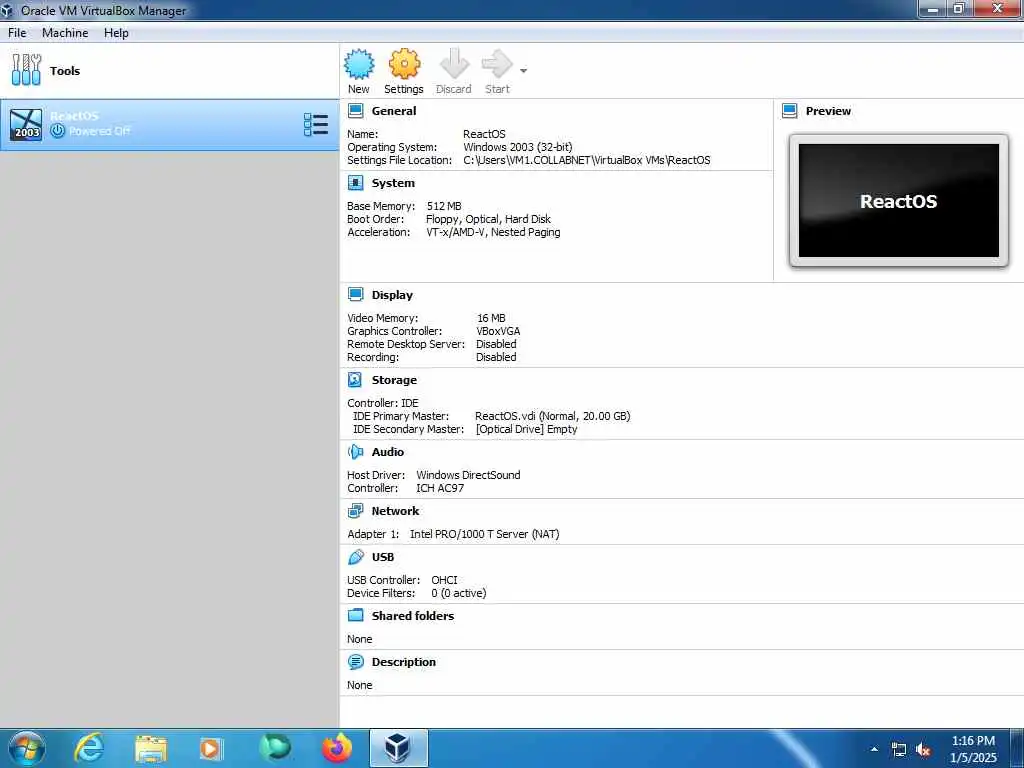Open the Help menu
Viewport: 1024px width, 768px height.
(x=116, y=33)
